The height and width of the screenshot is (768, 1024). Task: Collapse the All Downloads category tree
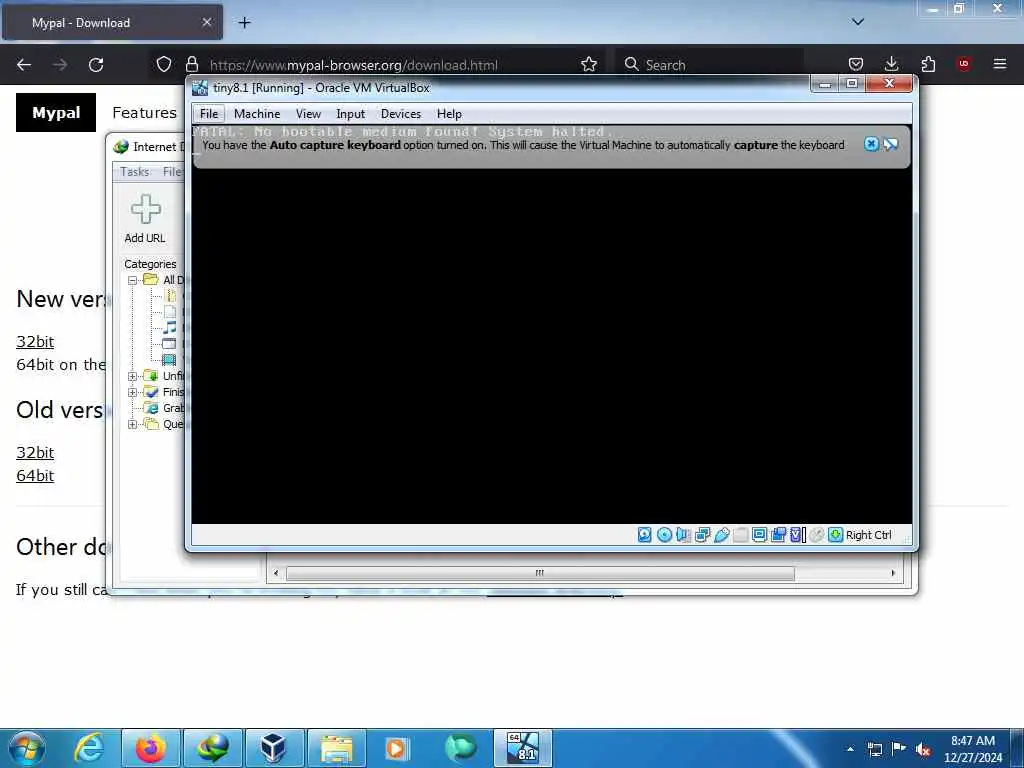133,280
